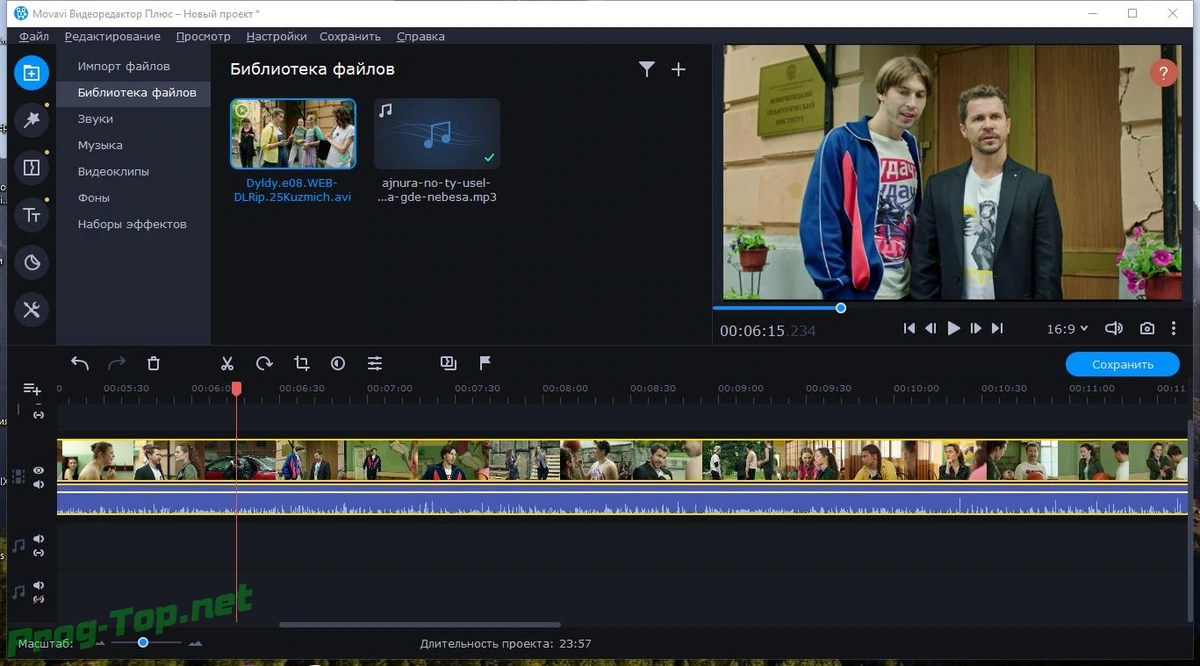Click the preview seek bar handle

[x=840, y=308]
